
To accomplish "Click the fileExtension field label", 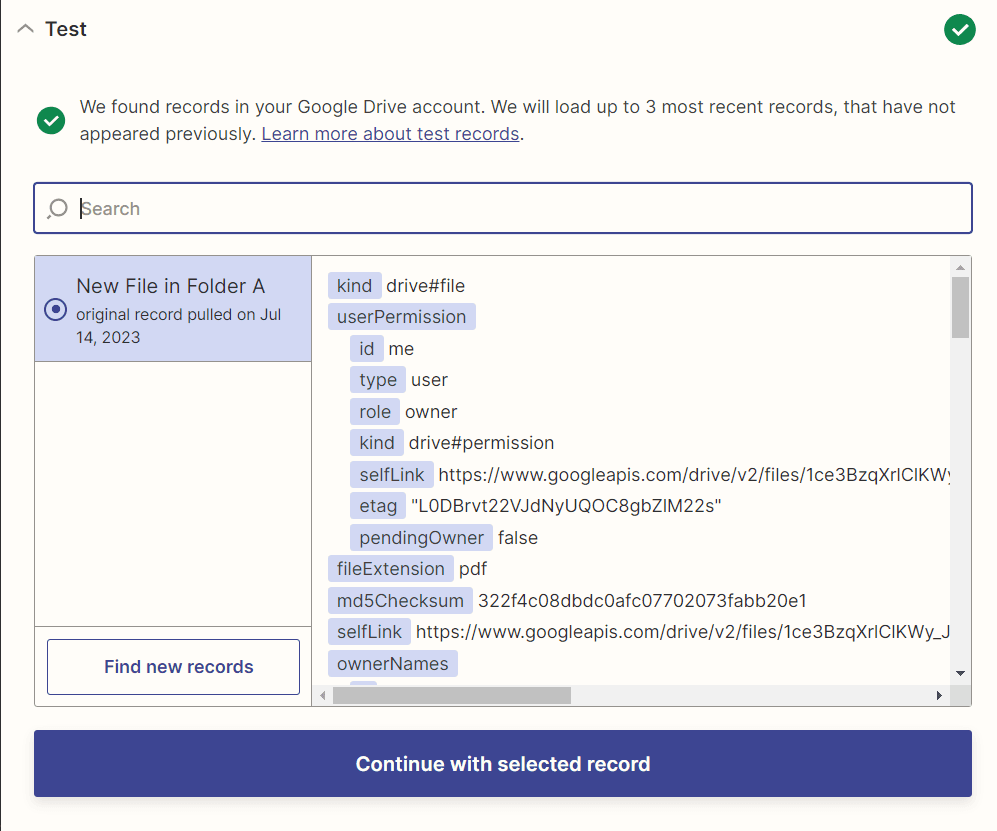I will click(390, 569).
